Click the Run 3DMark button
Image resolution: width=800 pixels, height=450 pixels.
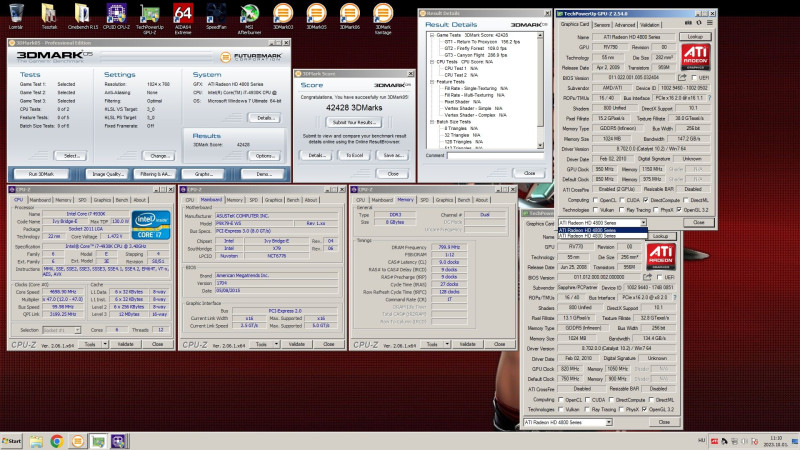(x=41, y=174)
